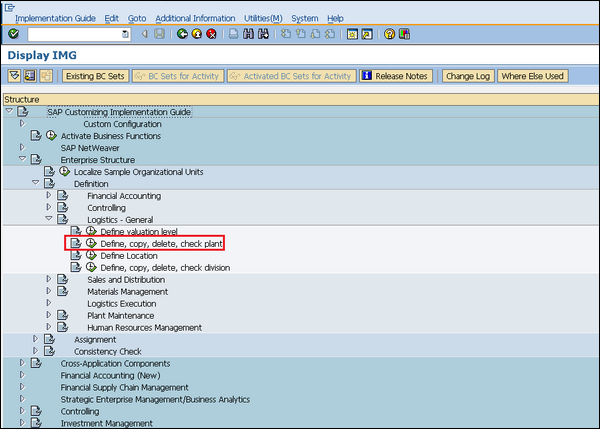Open the command field history dropdown
Screen dimensions: 600x429
tap(125, 34)
